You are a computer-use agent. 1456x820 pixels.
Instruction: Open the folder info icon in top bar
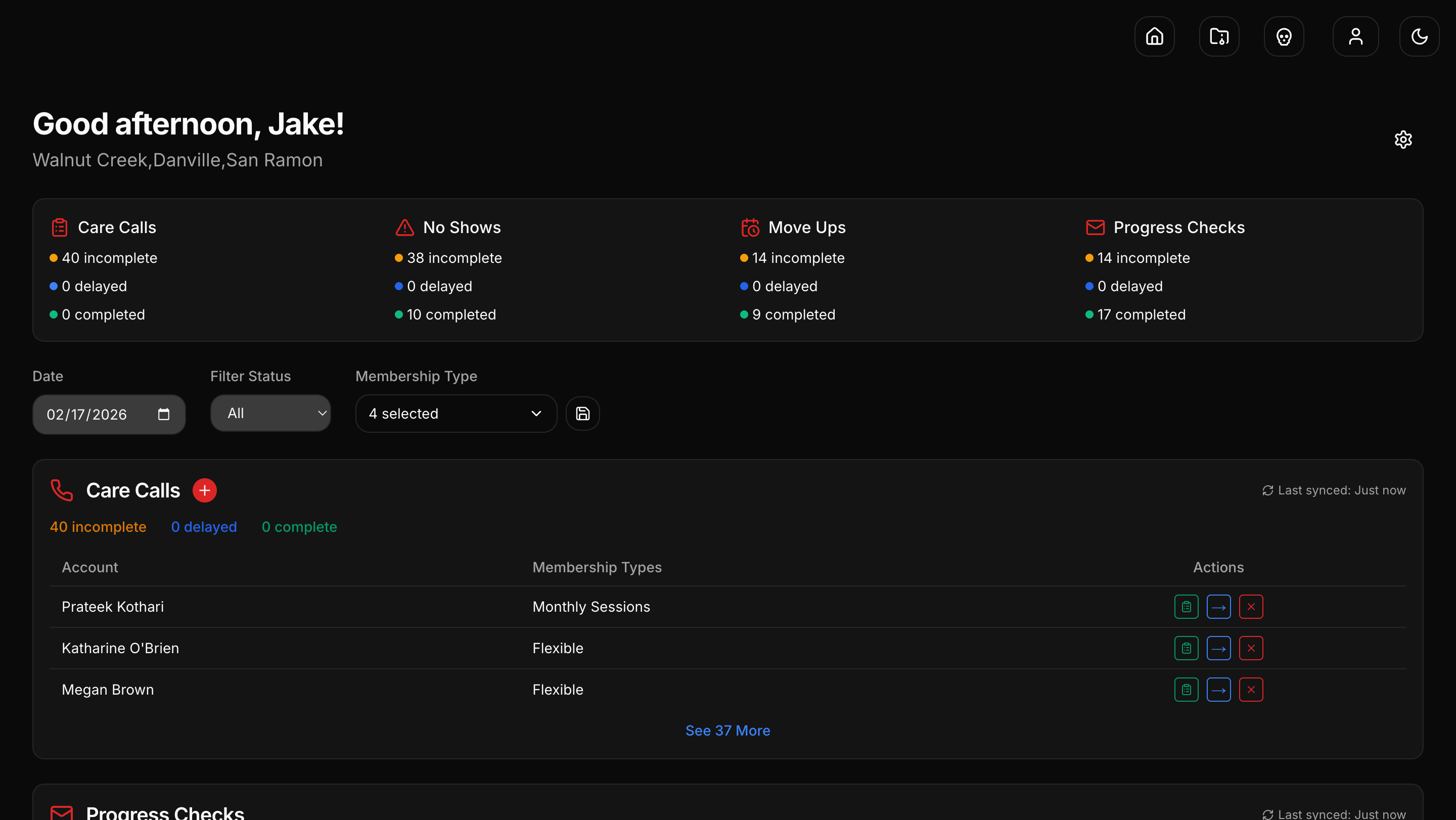pyautogui.click(x=1218, y=36)
